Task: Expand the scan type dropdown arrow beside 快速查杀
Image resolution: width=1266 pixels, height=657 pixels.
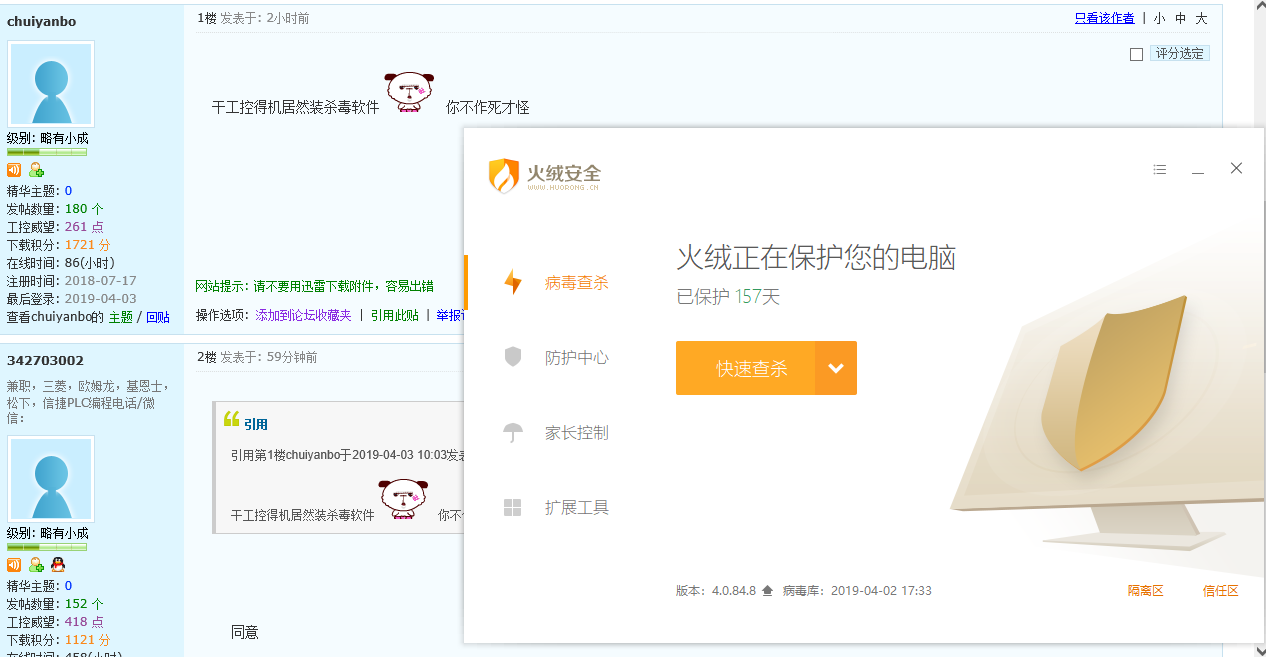Action: (x=836, y=368)
